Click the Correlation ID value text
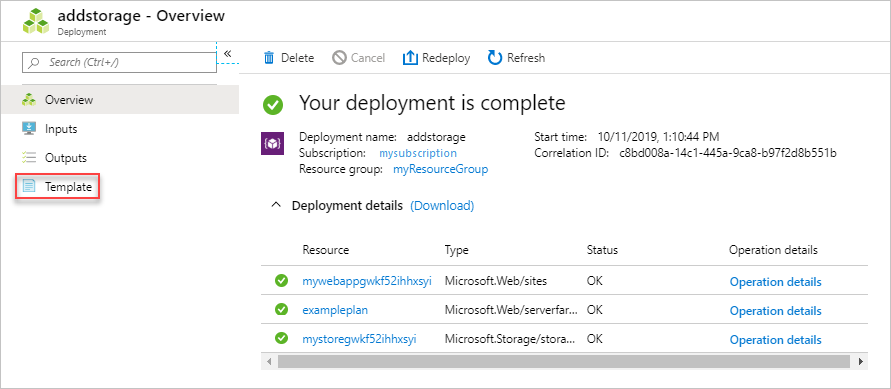The height and width of the screenshot is (389, 891). 728,153
